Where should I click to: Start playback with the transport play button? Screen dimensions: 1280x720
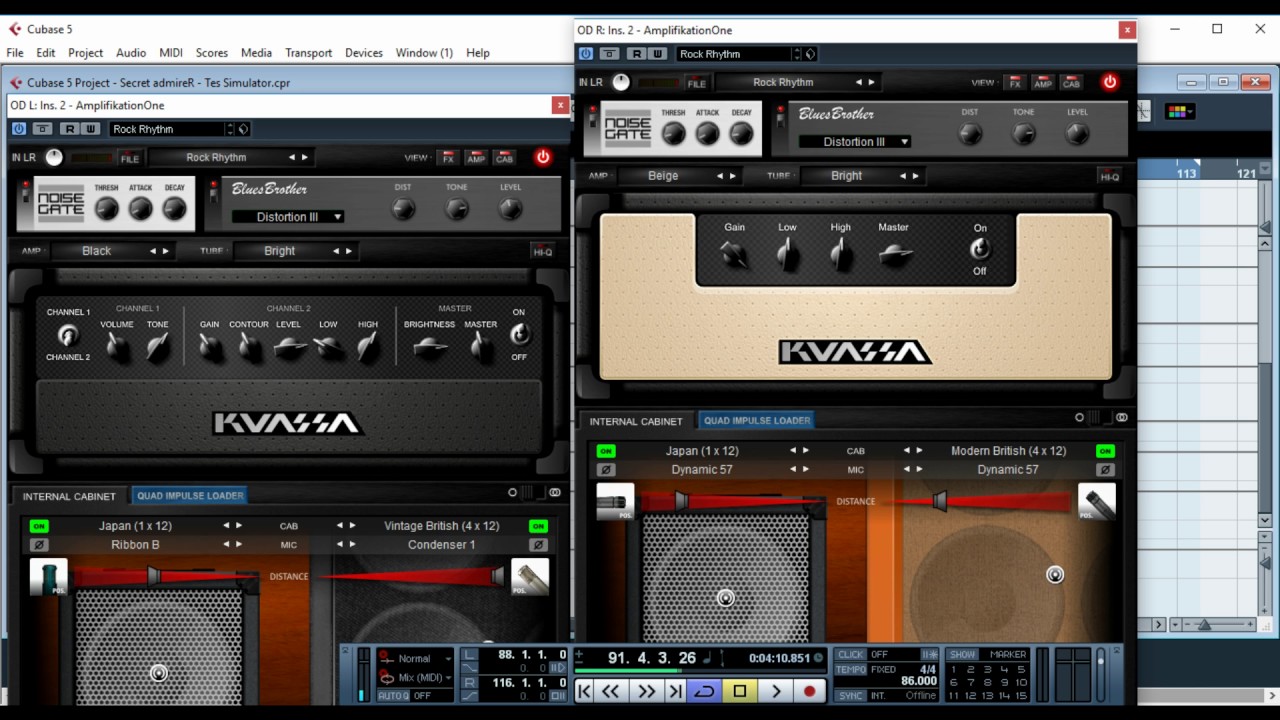[775, 690]
